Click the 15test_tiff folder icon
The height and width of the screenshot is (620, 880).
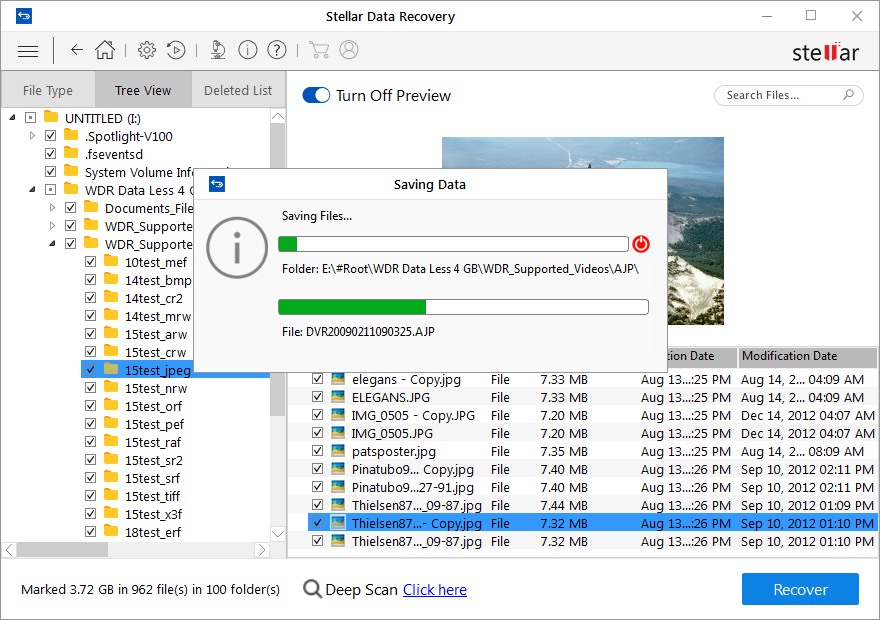click(111, 495)
